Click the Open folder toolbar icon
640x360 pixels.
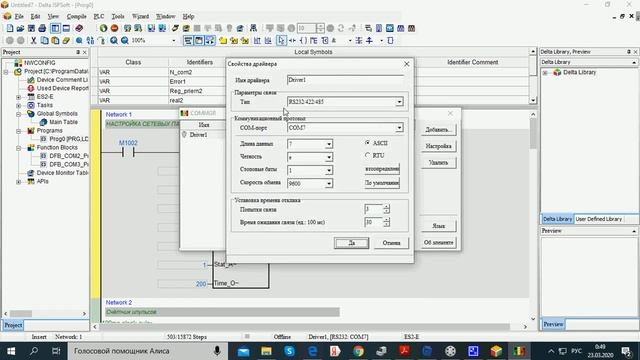(x=20, y=28)
